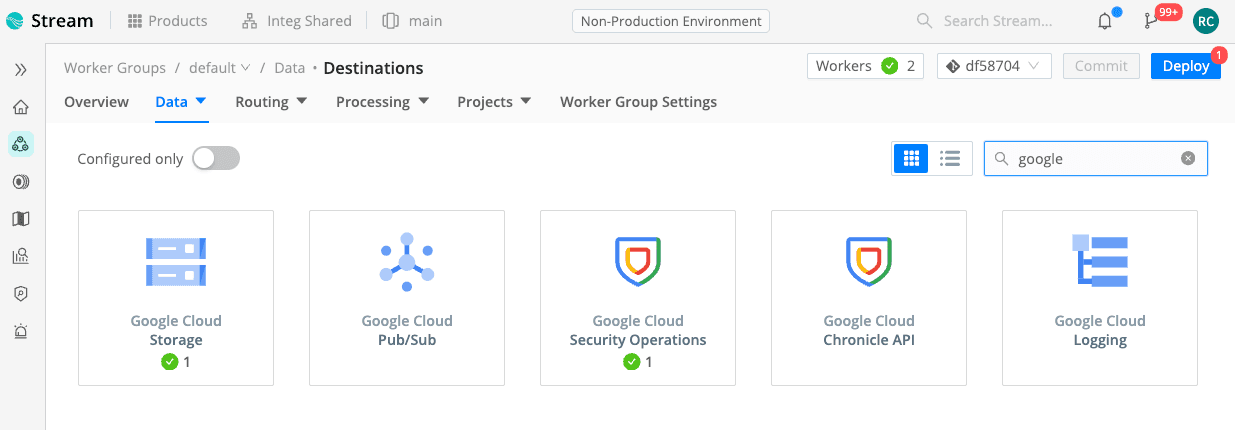Click the Google Cloud Pub/Sub icon

(407, 262)
